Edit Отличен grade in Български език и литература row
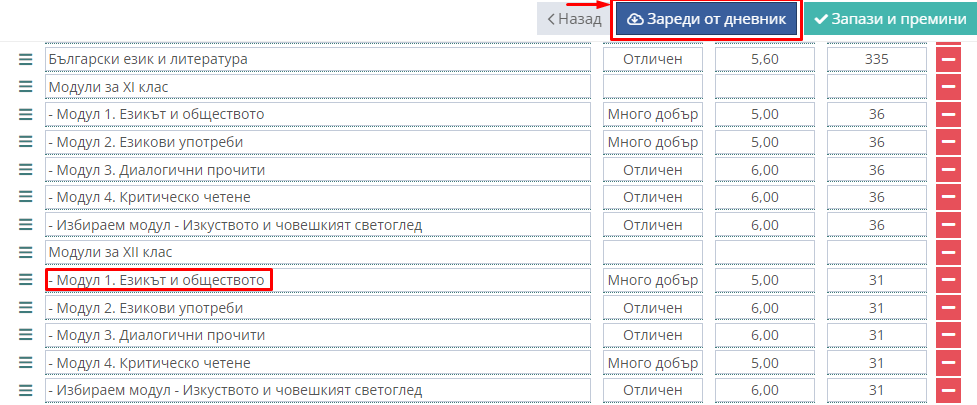 pyautogui.click(x=652, y=59)
